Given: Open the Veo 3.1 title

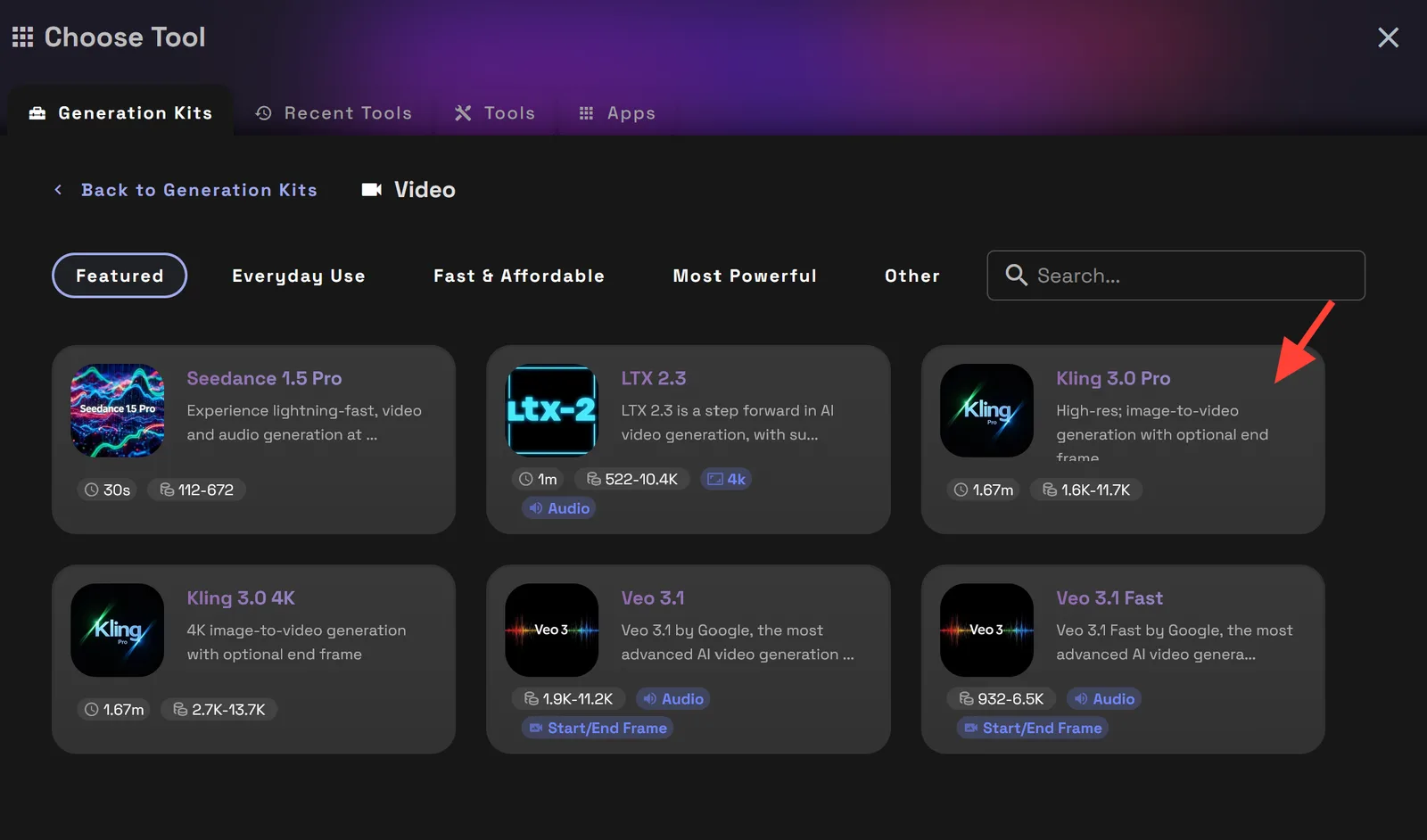Looking at the screenshot, I should click(653, 598).
